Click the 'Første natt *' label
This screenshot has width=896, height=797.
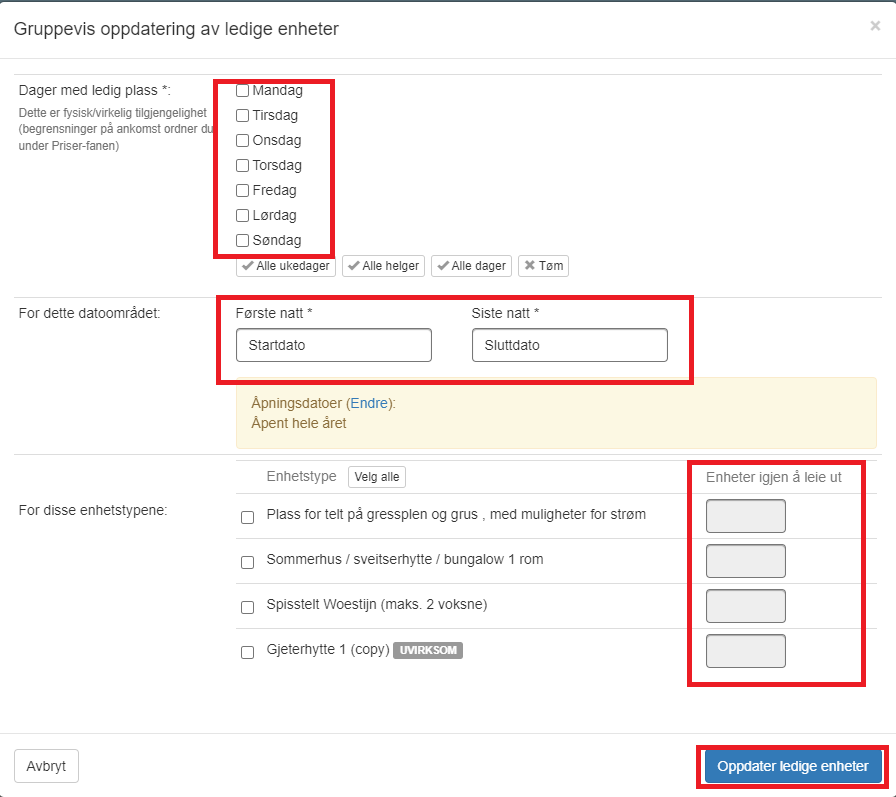[x=274, y=313]
